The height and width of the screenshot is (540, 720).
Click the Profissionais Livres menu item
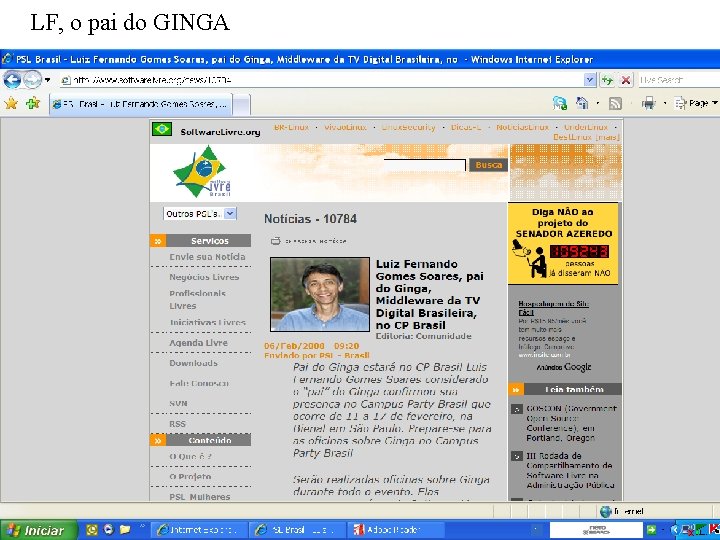pyautogui.click(x=197, y=299)
